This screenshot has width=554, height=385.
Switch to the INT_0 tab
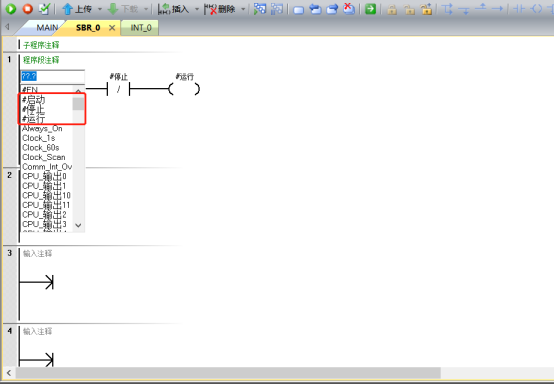141,28
